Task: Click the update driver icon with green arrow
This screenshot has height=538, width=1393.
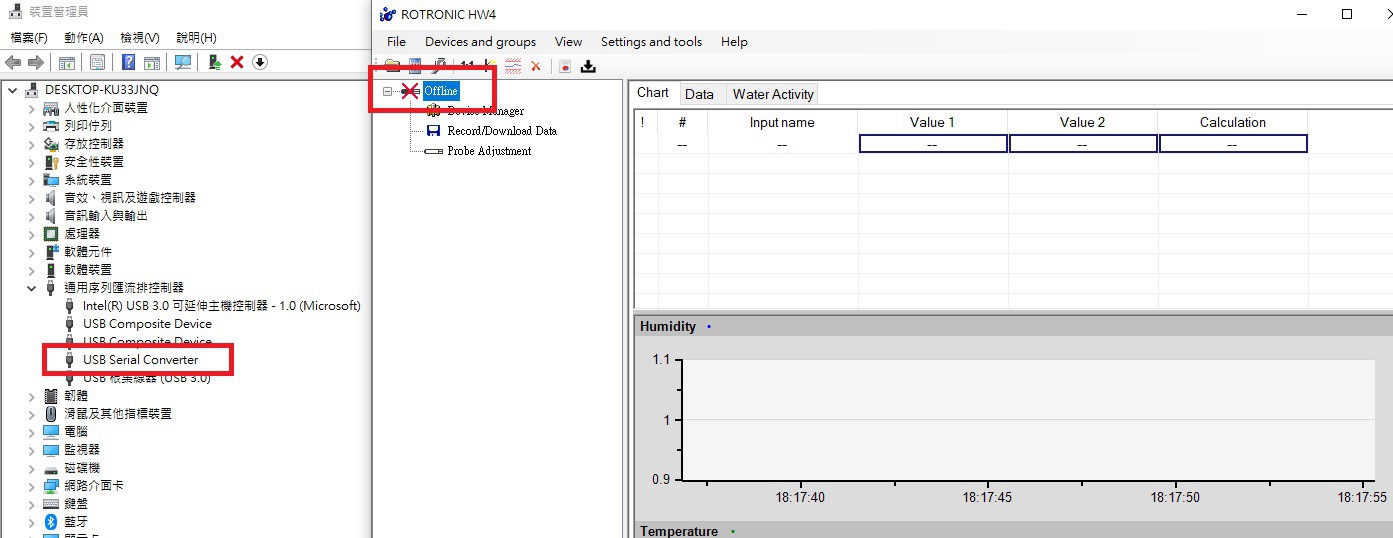Action: pyautogui.click(x=215, y=62)
